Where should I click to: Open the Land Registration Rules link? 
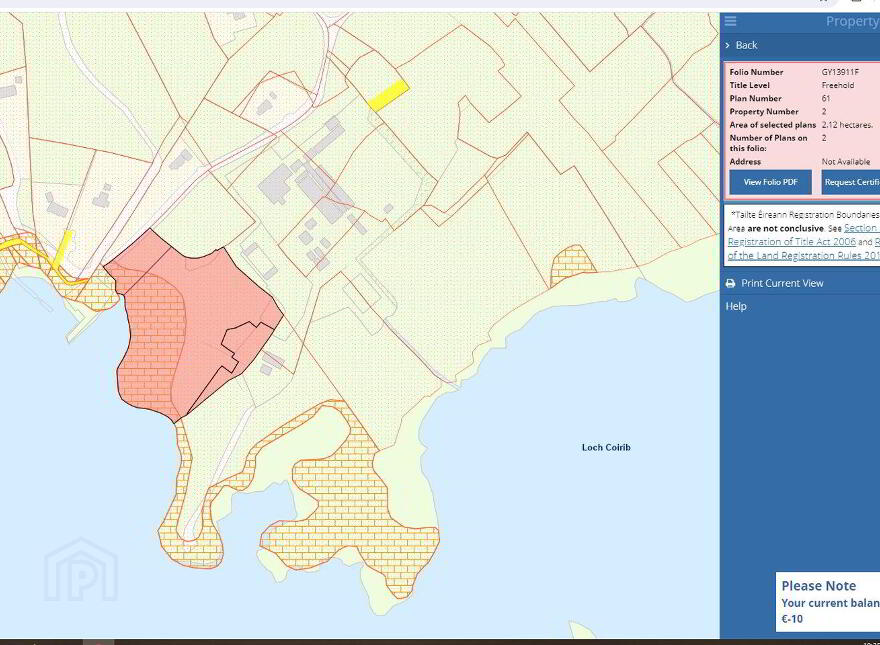pos(804,255)
